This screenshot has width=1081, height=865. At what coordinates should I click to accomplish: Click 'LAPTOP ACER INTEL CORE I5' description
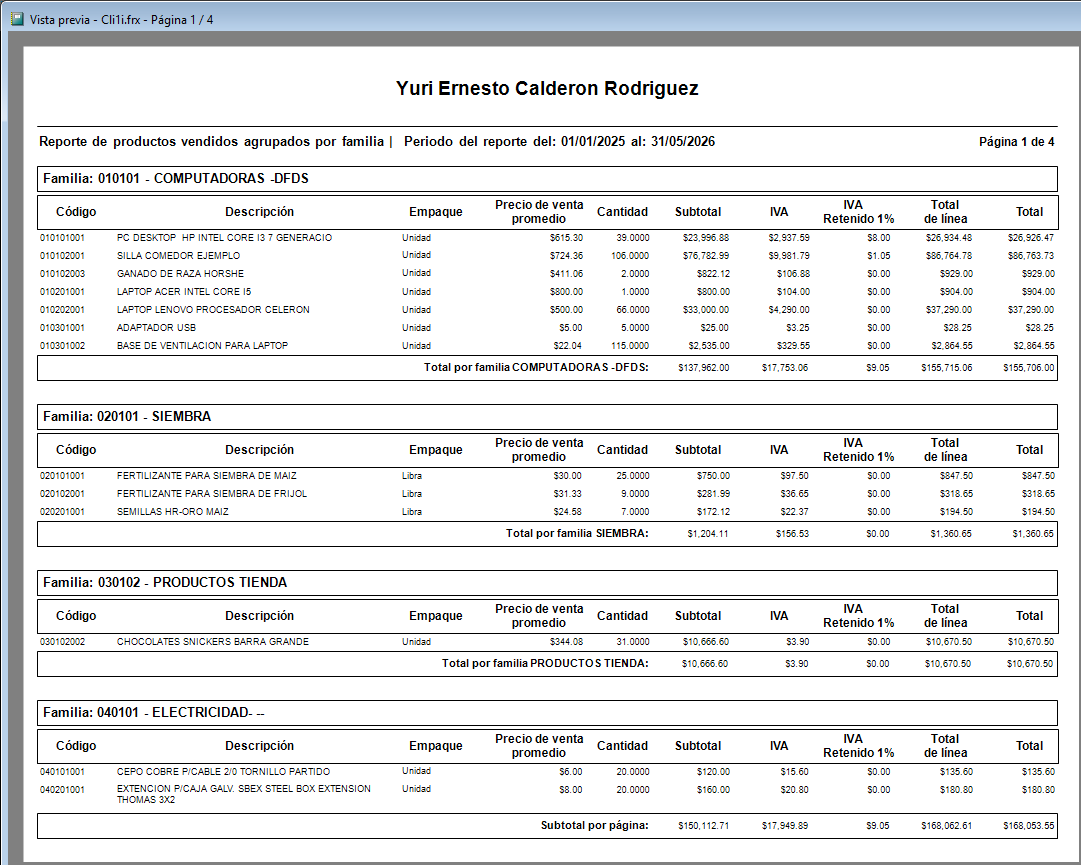click(x=184, y=292)
